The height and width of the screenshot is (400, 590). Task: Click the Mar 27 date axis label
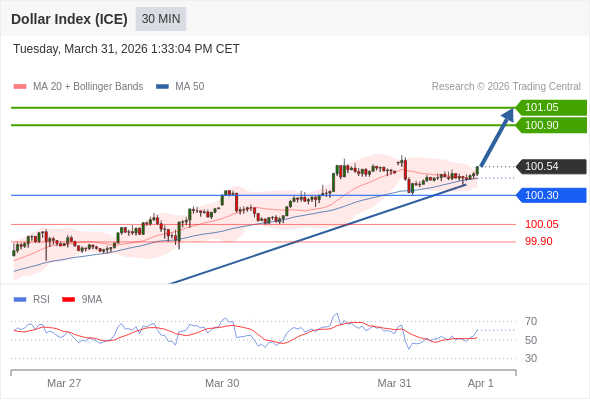coord(64,383)
